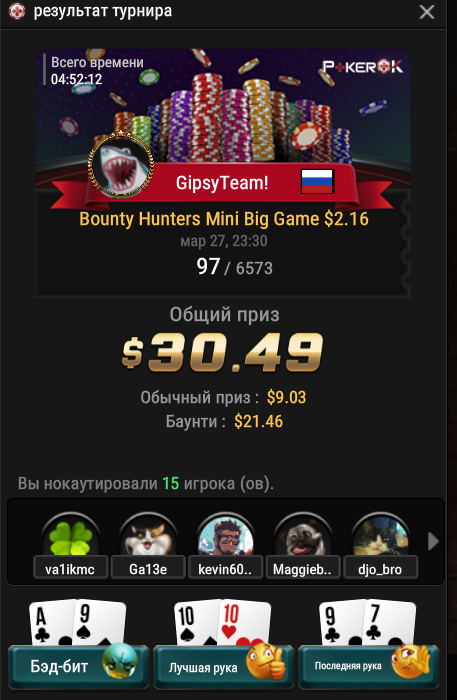The width and height of the screenshot is (457, 700).
Task: Open the Лучшая рука hand button
Action: tap(223, 667)
